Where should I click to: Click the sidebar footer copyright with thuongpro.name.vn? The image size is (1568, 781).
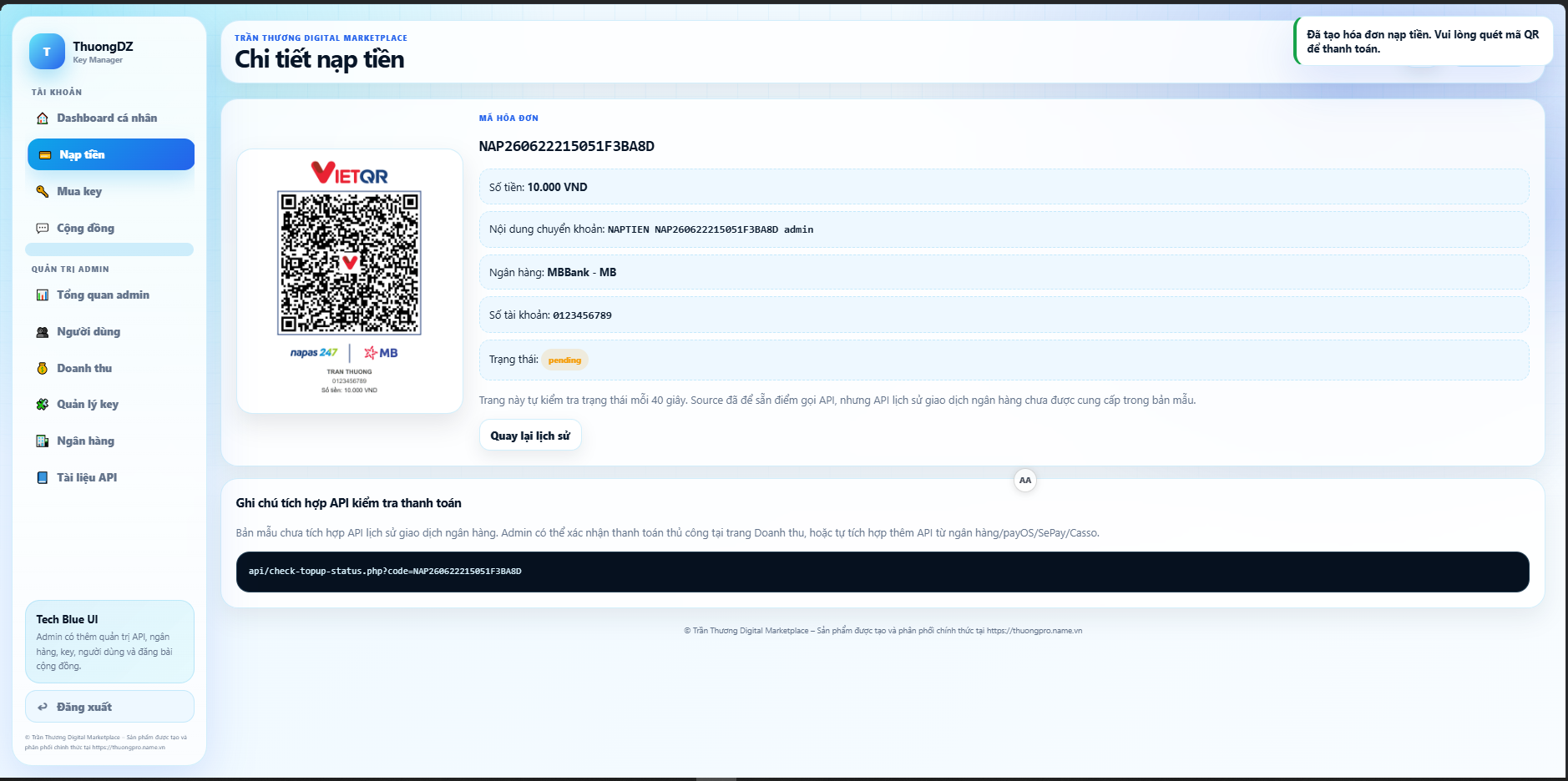107,743
